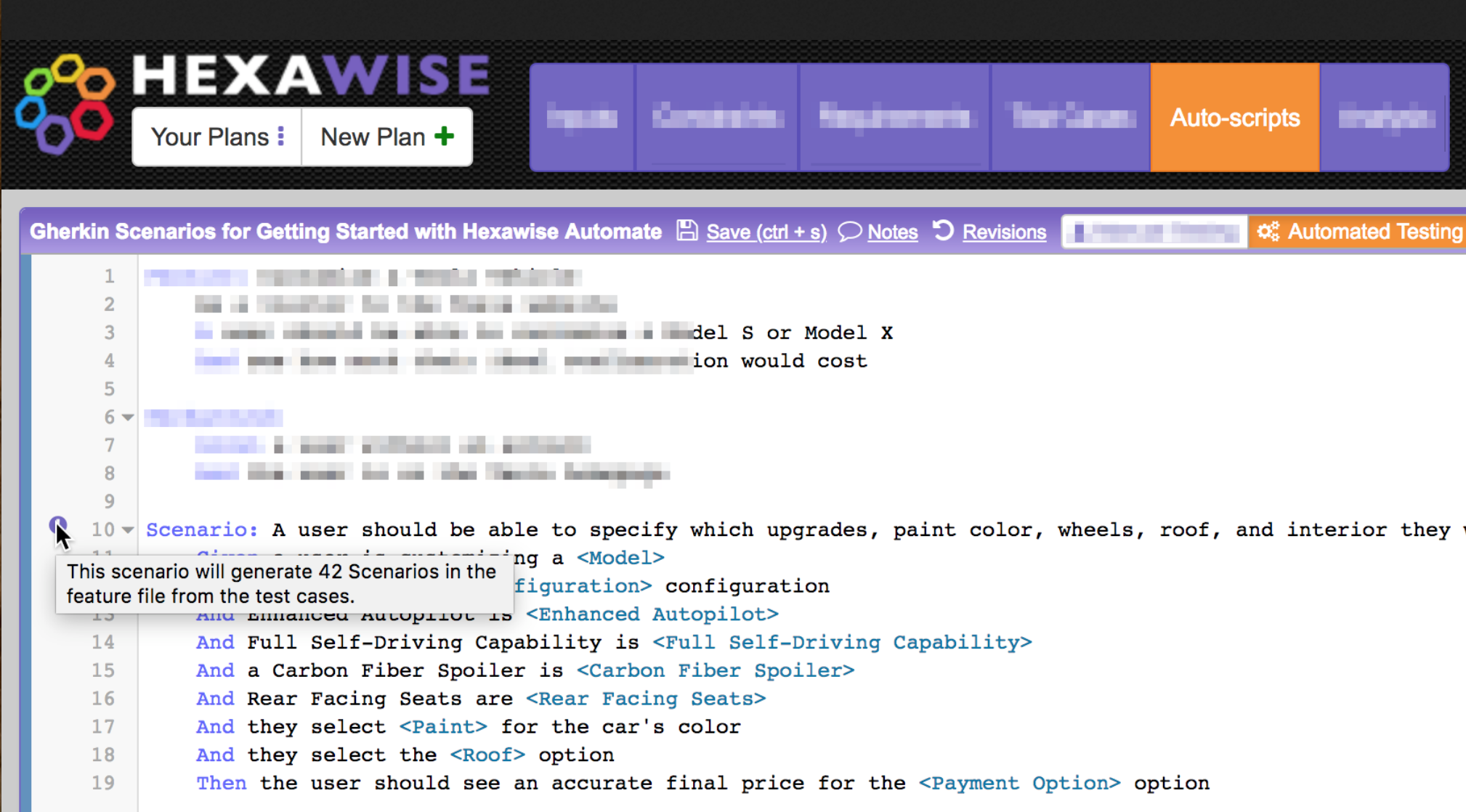Click the <Paint> placeholder on line 17
1466x812 pixels.
(x=443, y=727)
